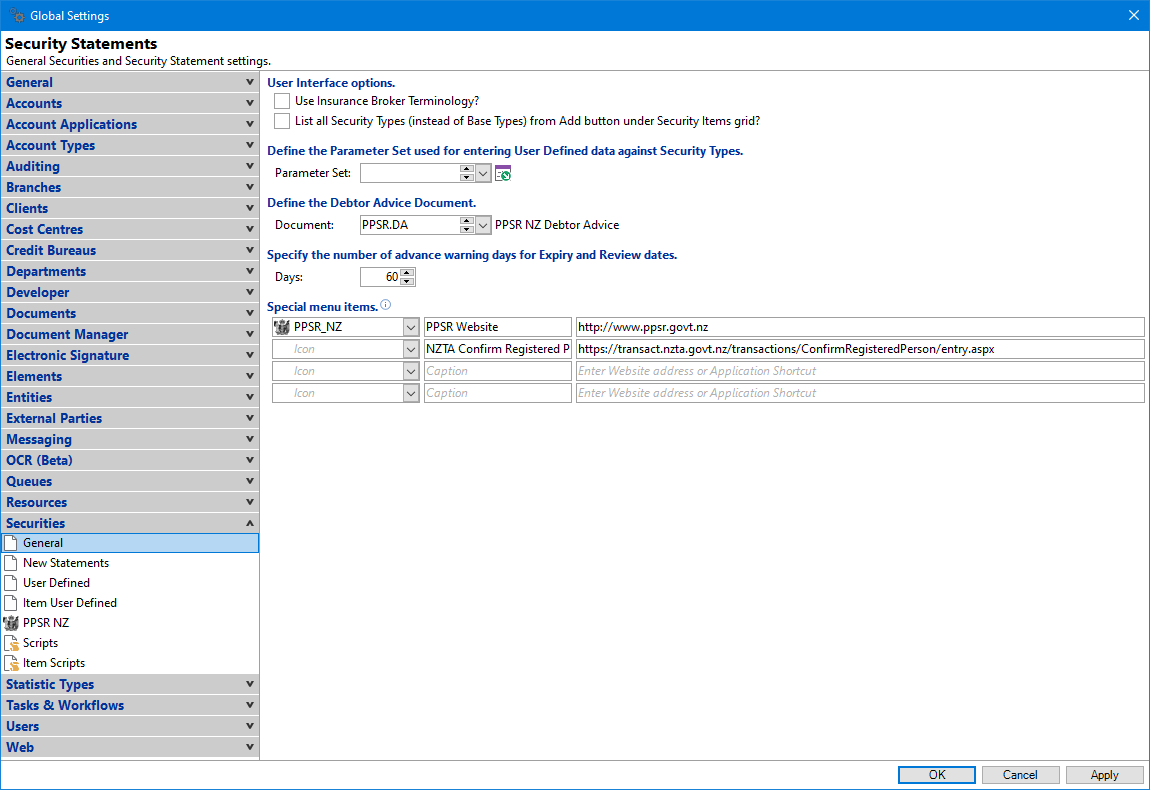Viewport: 1150px width, 790px height.
Task: Expand the Statistic Types section
Action: (130, 684)
